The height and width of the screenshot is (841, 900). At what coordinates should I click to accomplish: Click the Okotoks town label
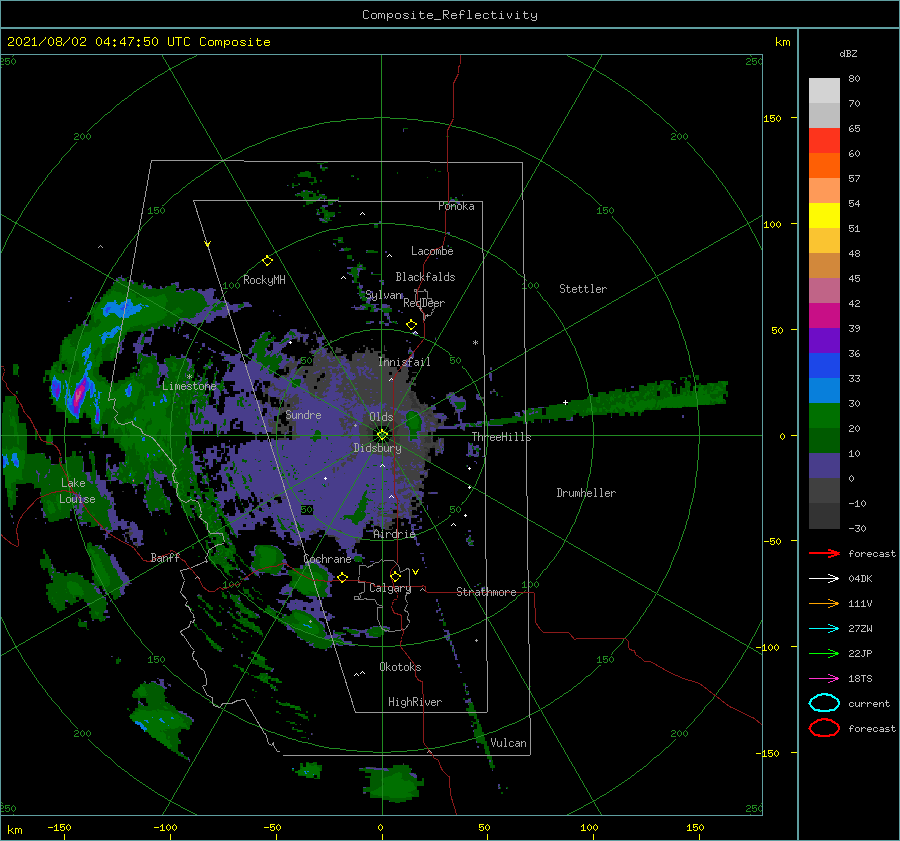pyautogui.click(x=400, y=666)
